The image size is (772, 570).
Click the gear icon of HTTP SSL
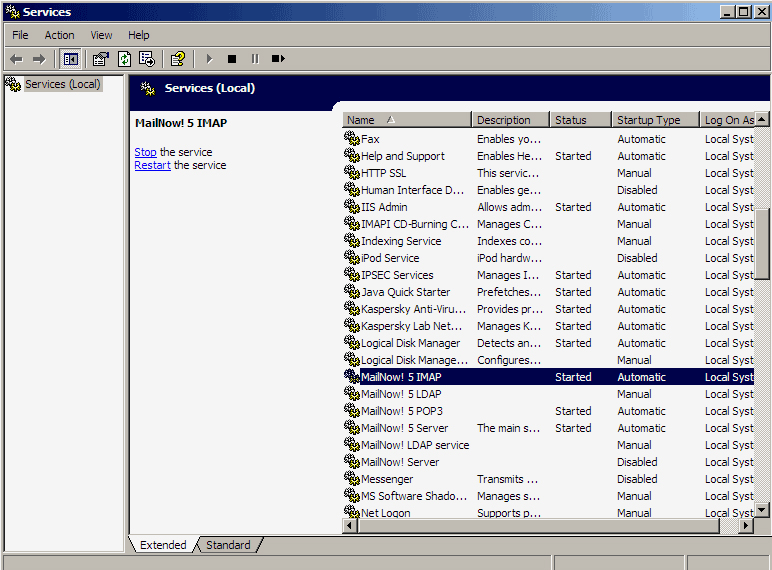[352, 172]
